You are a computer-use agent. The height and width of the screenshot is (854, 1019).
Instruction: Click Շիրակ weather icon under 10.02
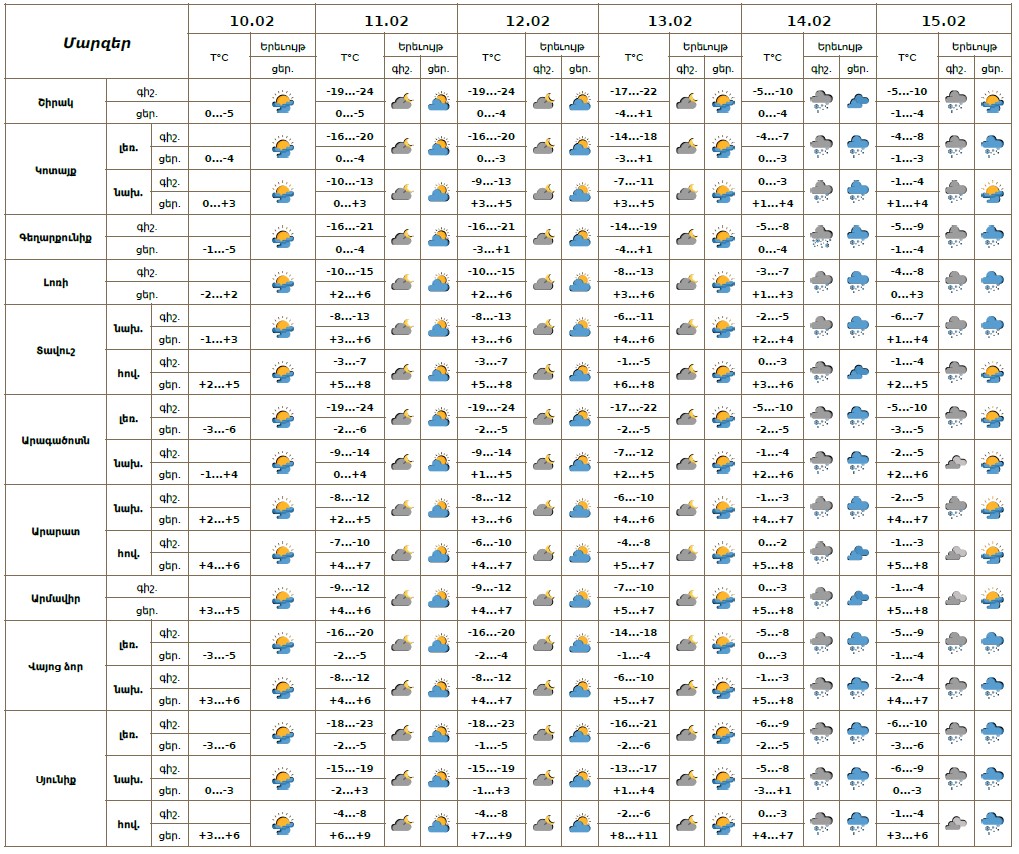tap(283, 101)
